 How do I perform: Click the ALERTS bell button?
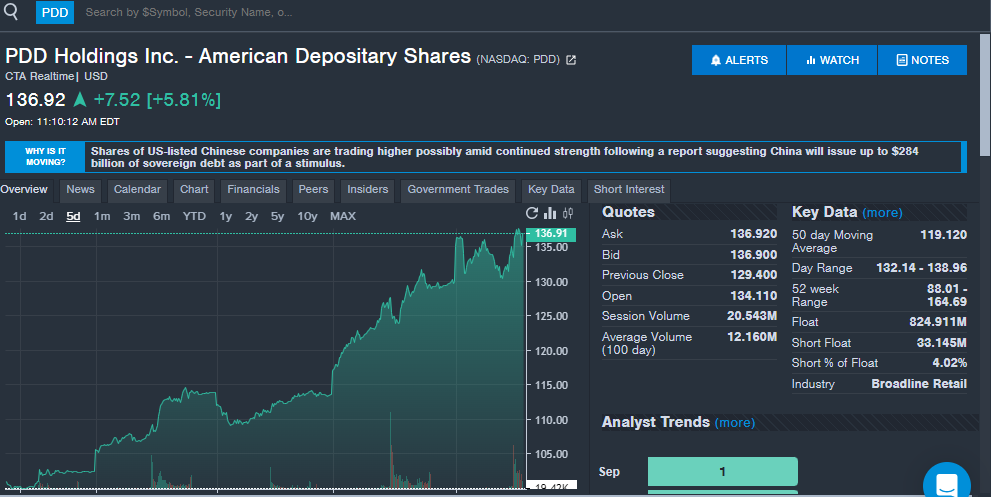pyautogui.click(x=739, y=60)
